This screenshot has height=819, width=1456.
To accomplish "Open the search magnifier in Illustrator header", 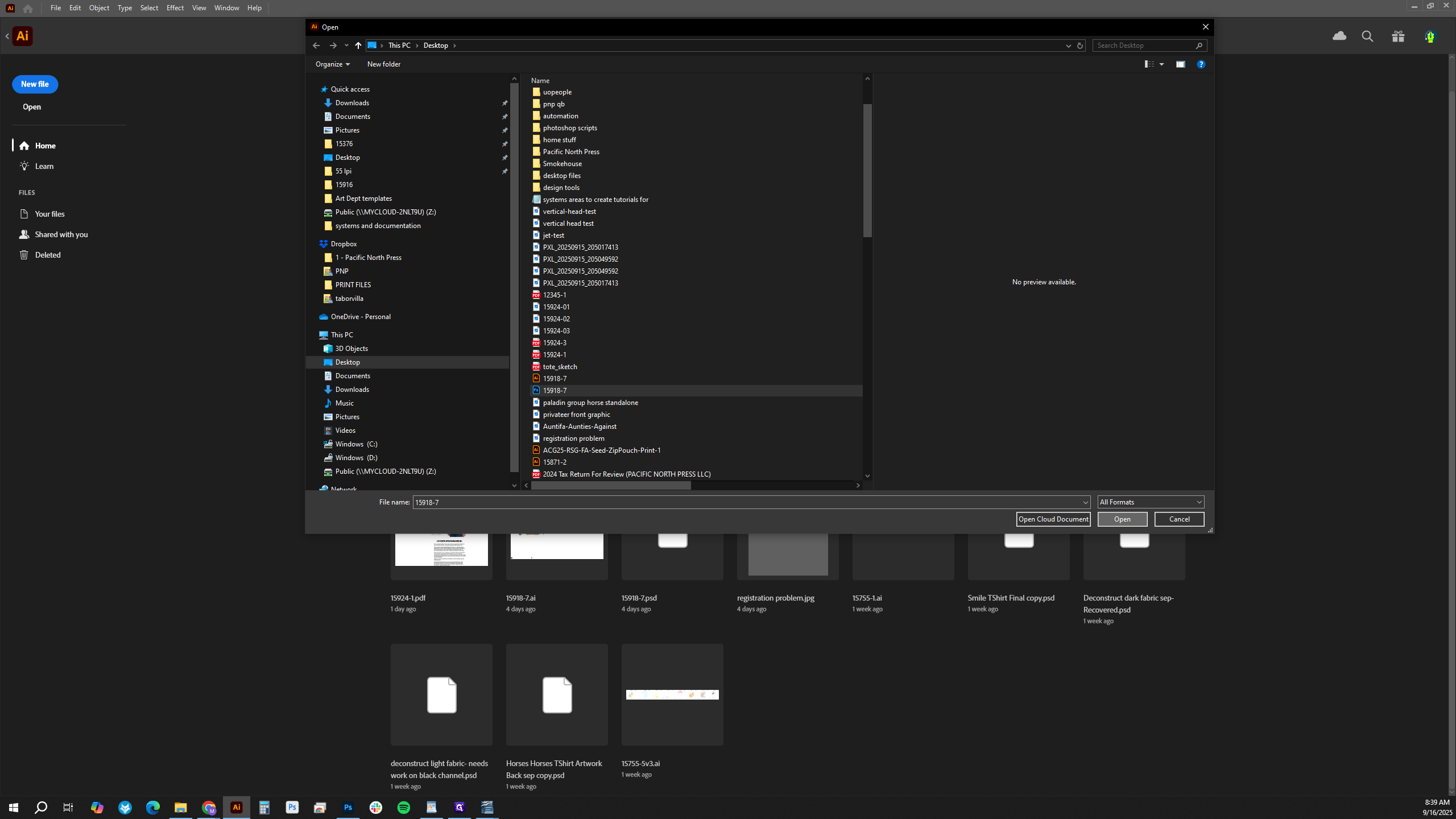I will [x=1368, y=36].
